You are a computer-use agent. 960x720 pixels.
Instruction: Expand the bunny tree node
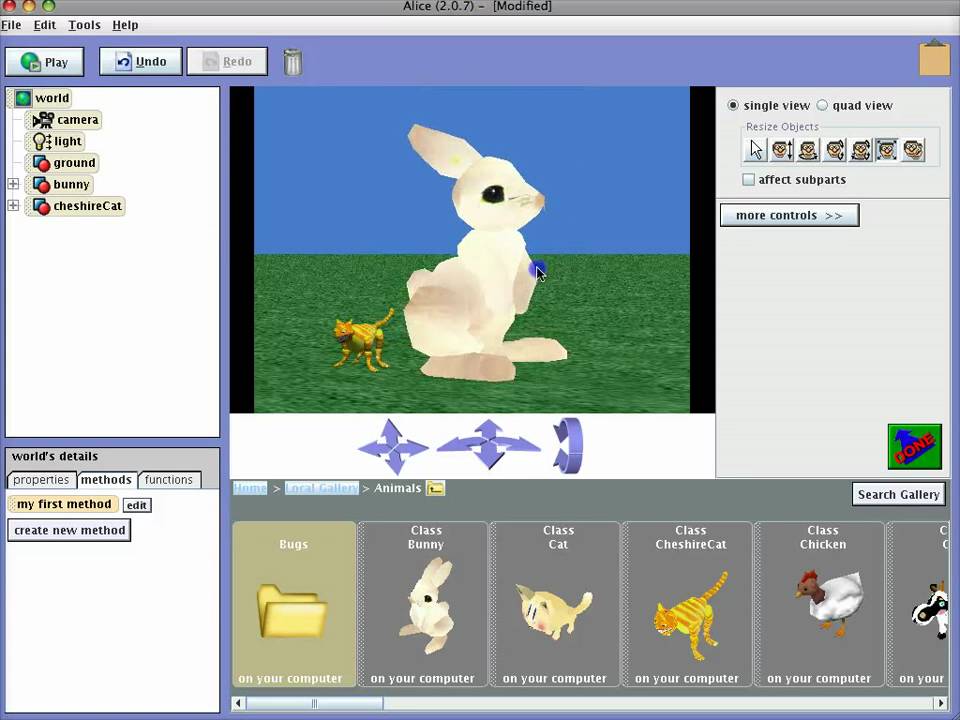pyautogui.click(x=13, y=184)
